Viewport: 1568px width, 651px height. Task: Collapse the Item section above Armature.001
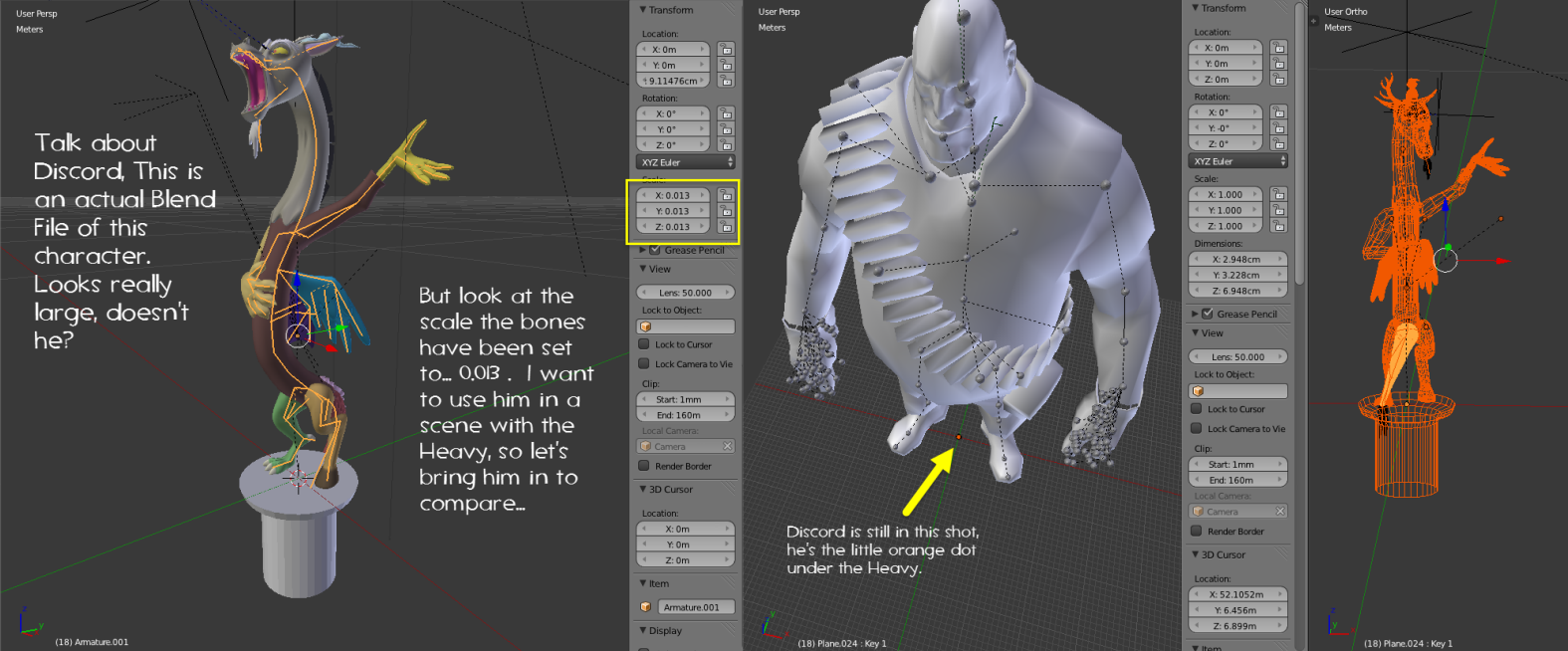click(x=643, y=583)
